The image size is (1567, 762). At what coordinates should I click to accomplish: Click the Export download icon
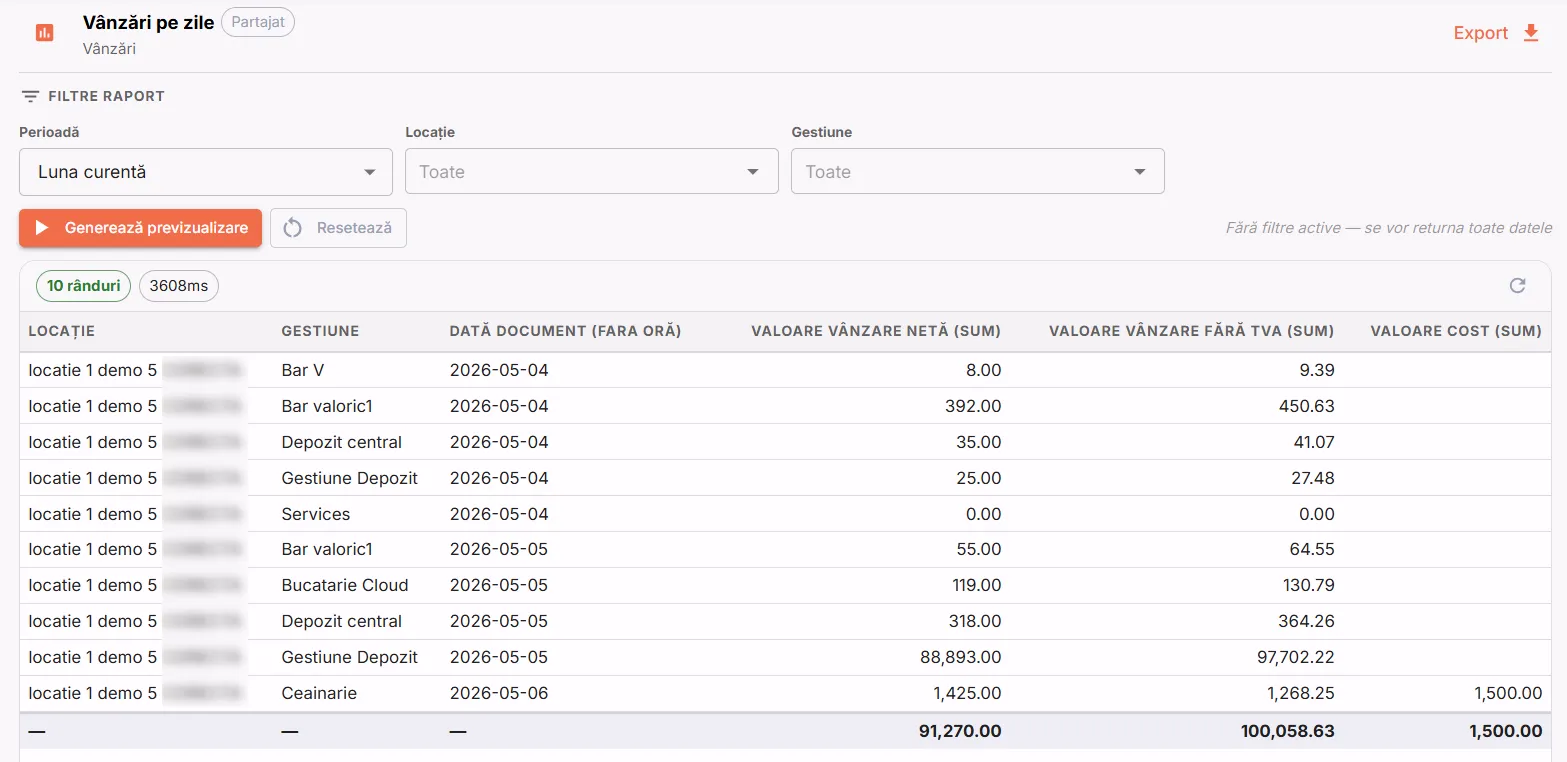(x=1530, y=33)
